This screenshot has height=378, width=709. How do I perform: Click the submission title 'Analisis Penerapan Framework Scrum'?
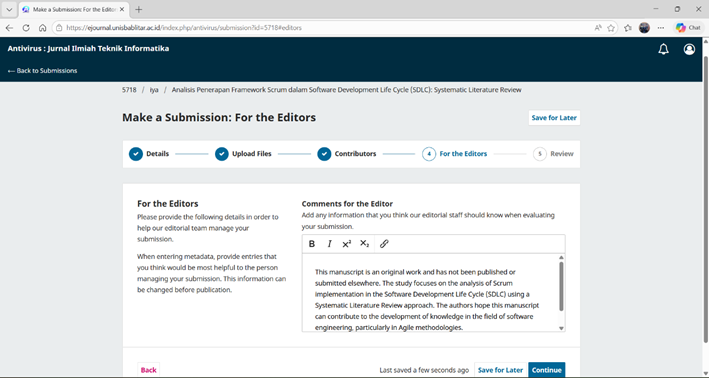pos(346,90)
